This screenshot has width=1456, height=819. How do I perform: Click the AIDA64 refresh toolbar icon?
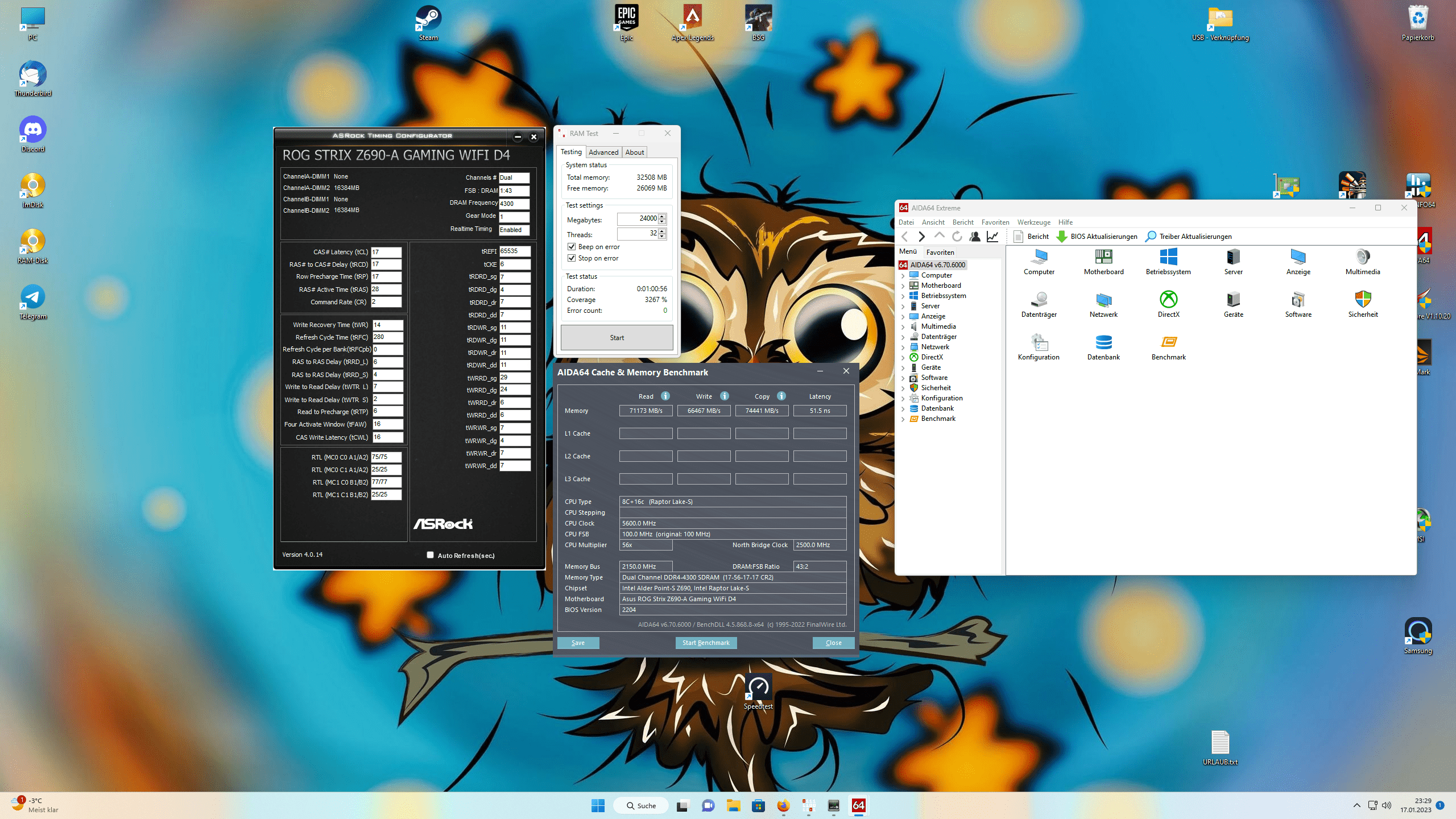pos(957,237)
